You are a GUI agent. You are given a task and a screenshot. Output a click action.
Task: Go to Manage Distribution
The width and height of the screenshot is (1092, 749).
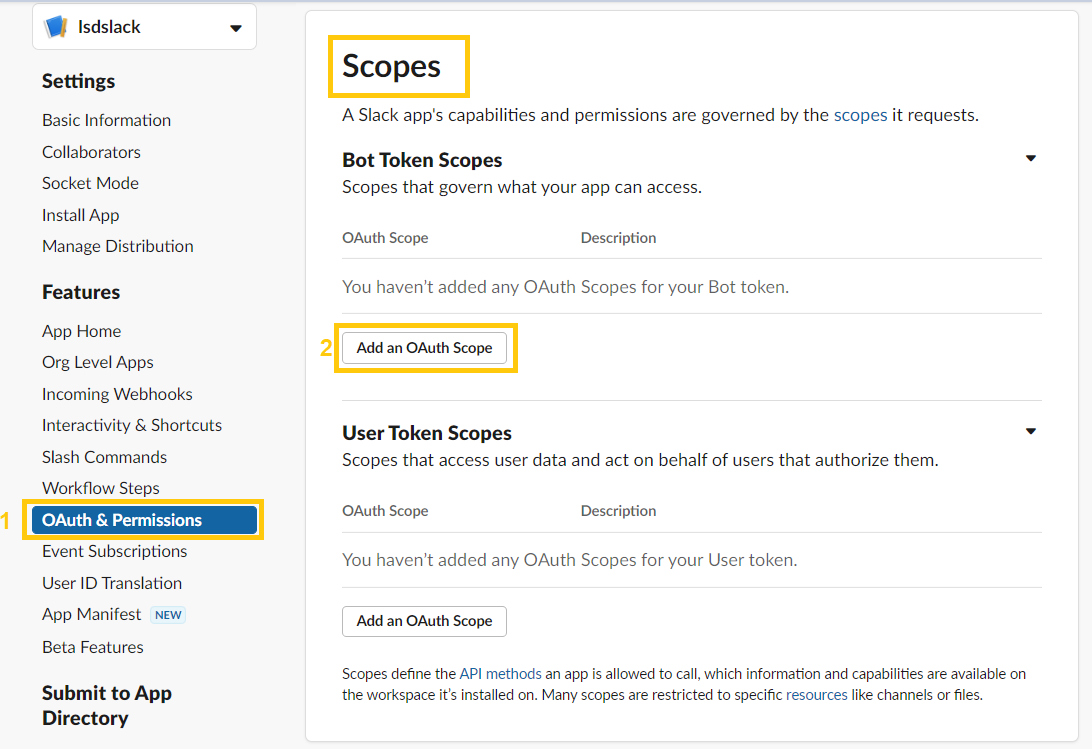(x=118, y=246)
